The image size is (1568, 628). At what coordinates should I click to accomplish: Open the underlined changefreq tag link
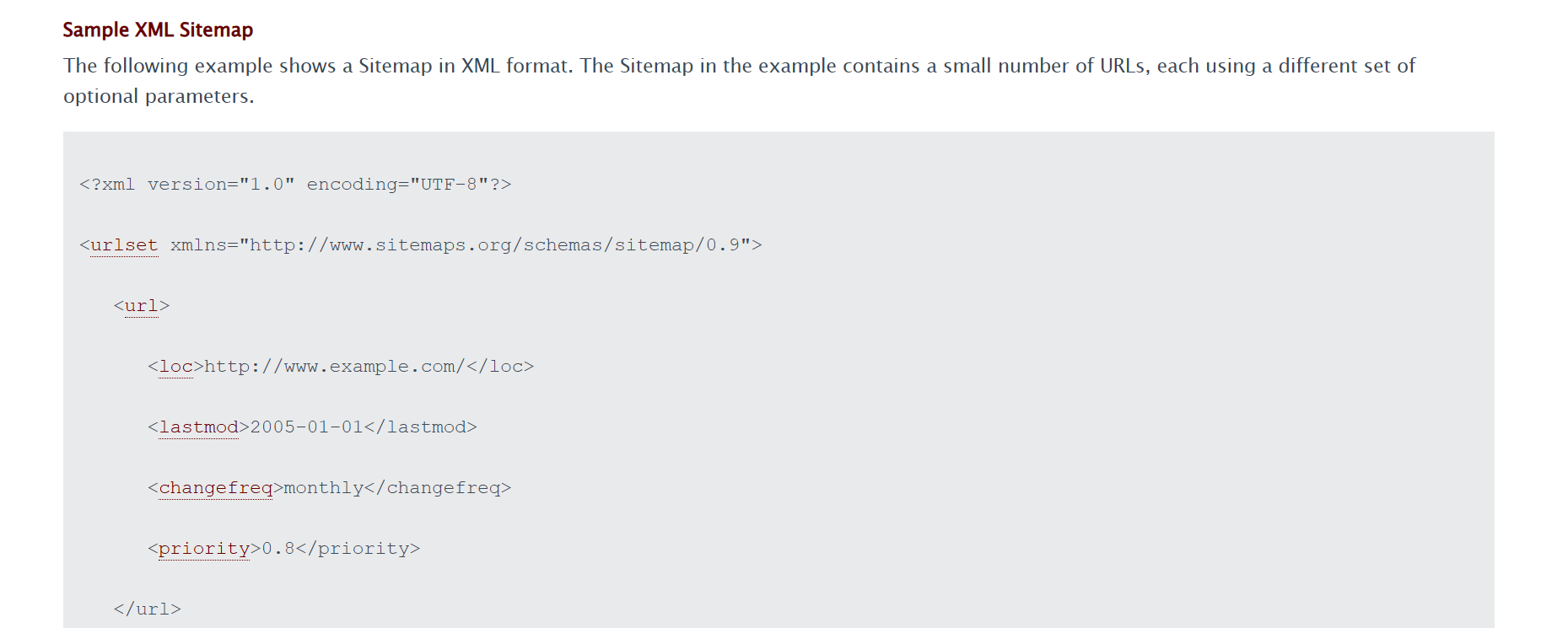coord(215,488)
